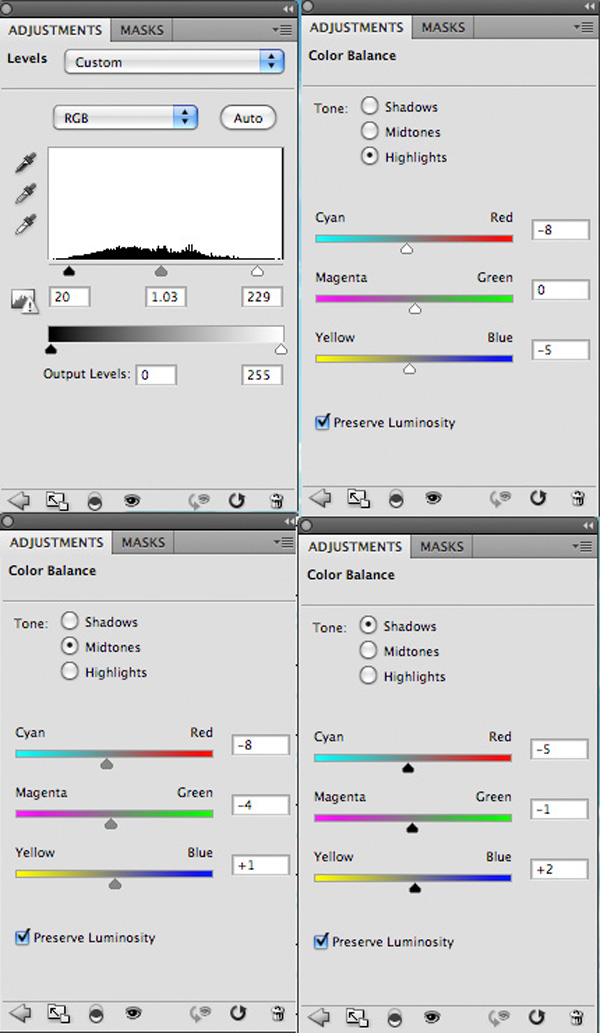Image resolution: width=600 pixels, height=1033 pixels.
Task: Toggle Levels layer visibility eye icon
Action: (132, 501)
